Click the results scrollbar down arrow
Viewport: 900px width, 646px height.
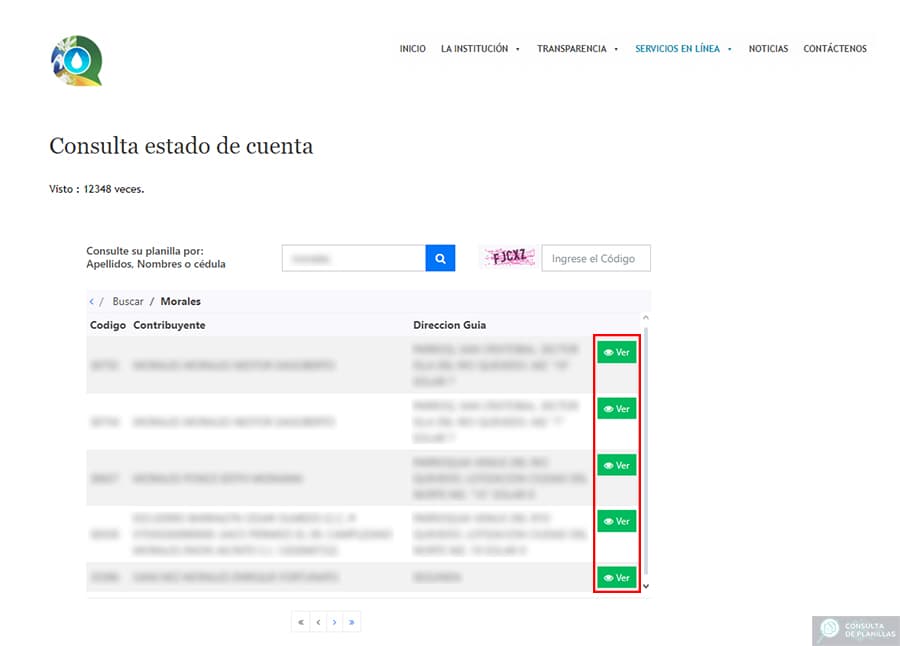[x=645, y=586]
